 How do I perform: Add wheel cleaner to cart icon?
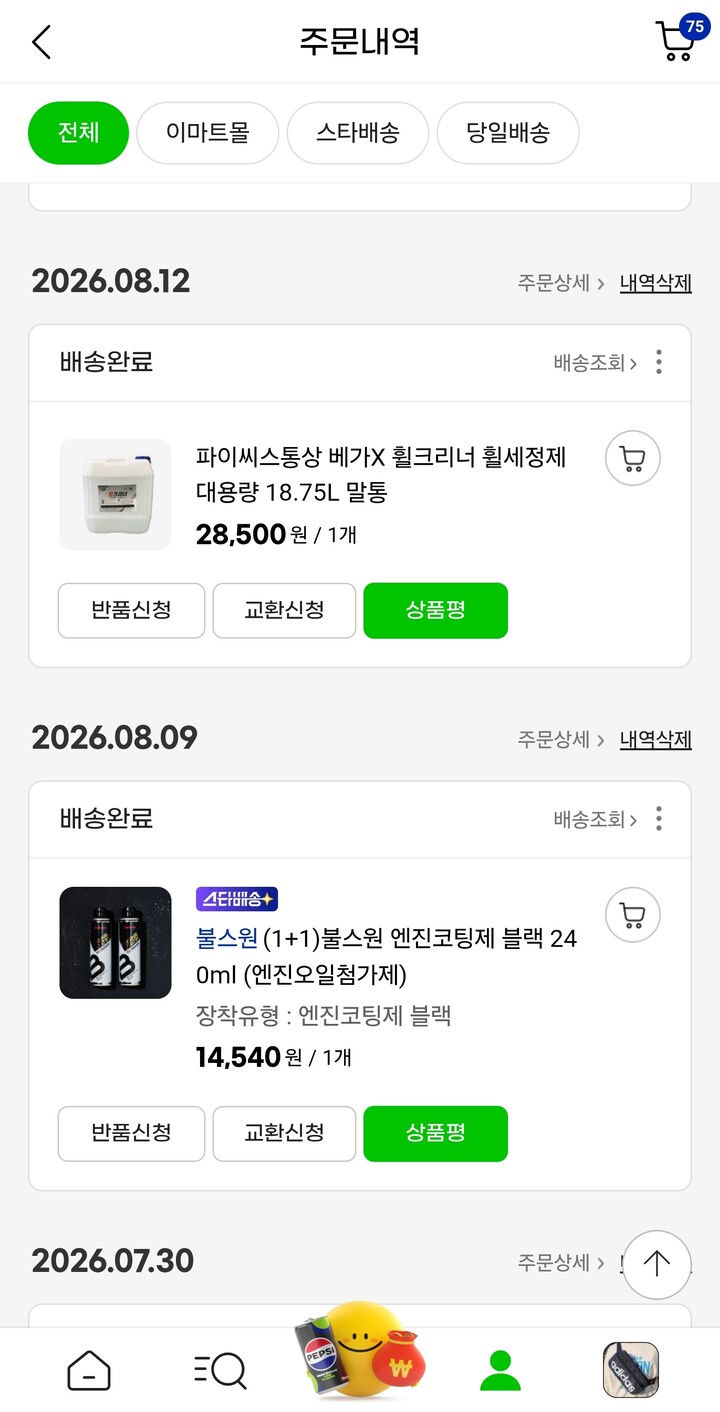[x=632, y=459]
